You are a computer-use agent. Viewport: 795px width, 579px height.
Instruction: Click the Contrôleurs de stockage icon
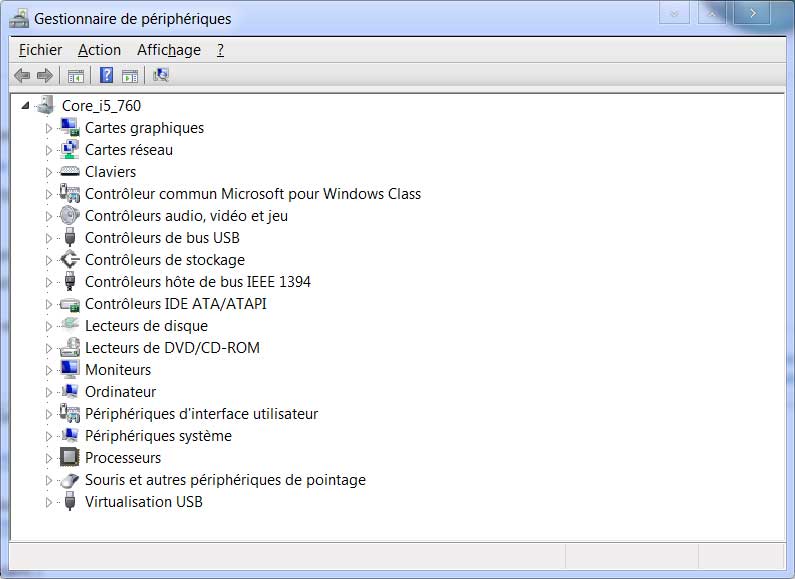point(69,260)
